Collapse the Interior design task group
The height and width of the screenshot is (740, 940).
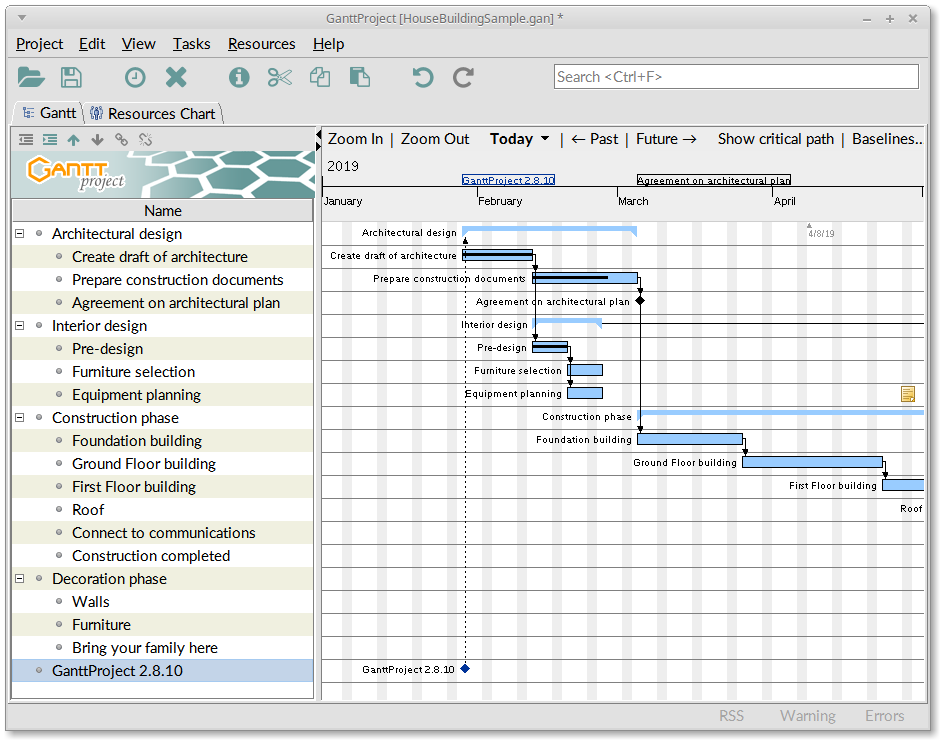pos(20,326)
